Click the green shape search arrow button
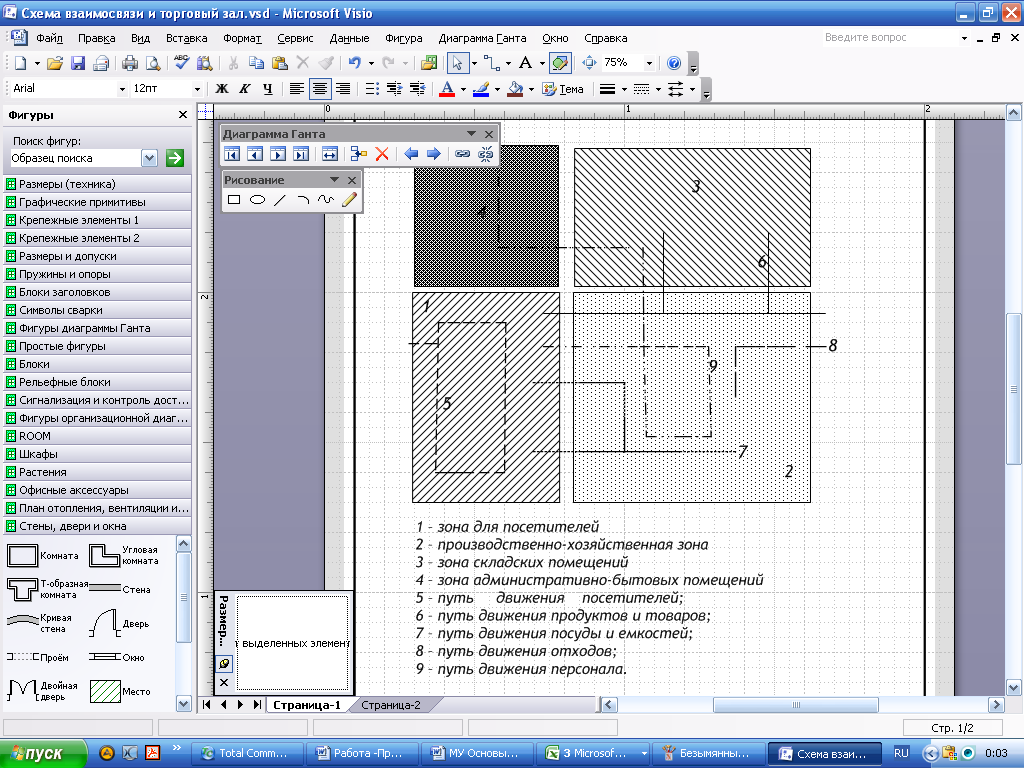The image size is (1024, 768). tap(175, 158)
